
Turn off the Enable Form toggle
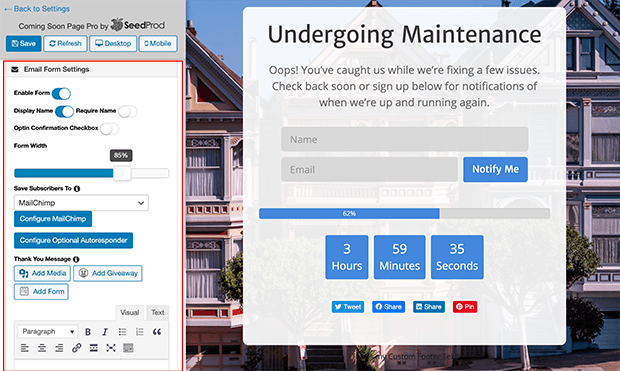(61, 93)
